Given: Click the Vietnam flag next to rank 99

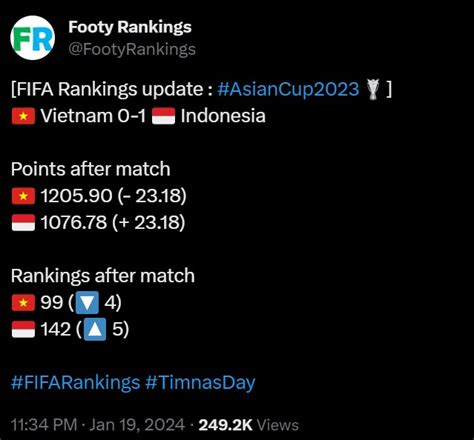Looking at the screenshot, I should [x=23, y=303].
